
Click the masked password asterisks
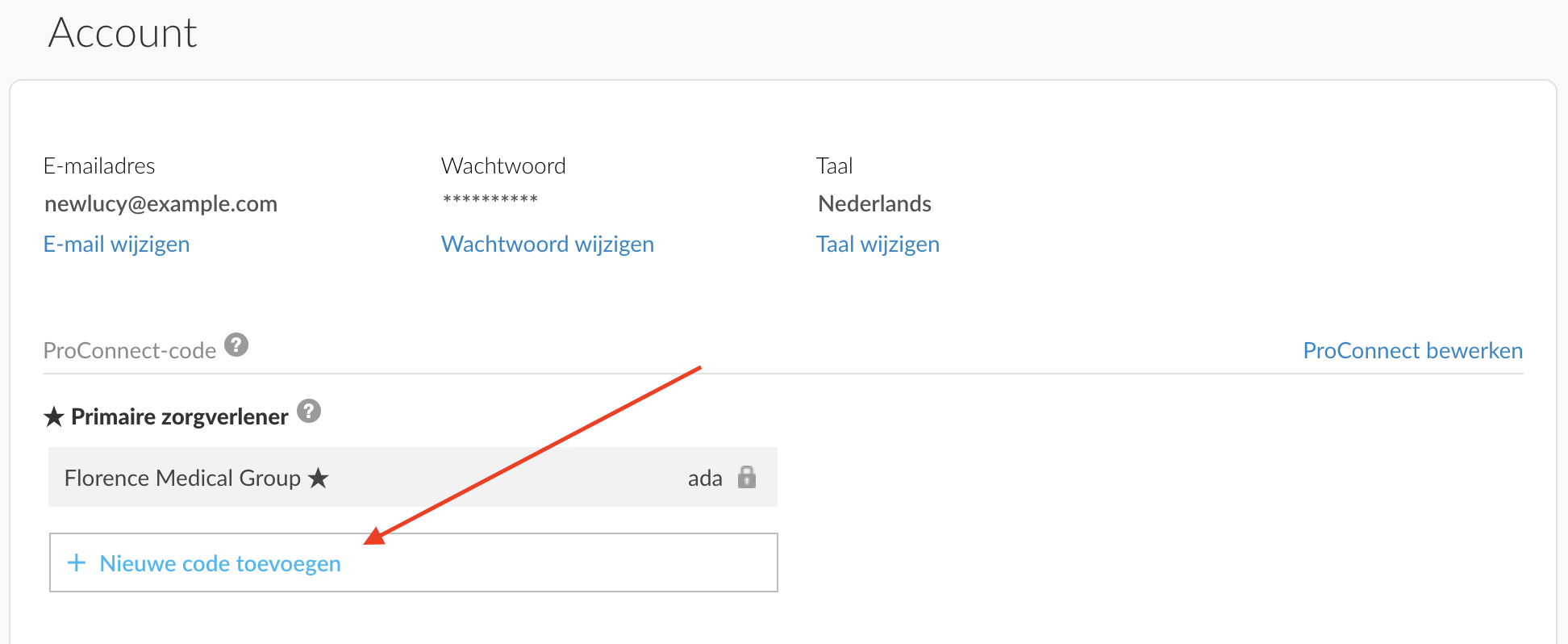(x=490, y=199)
